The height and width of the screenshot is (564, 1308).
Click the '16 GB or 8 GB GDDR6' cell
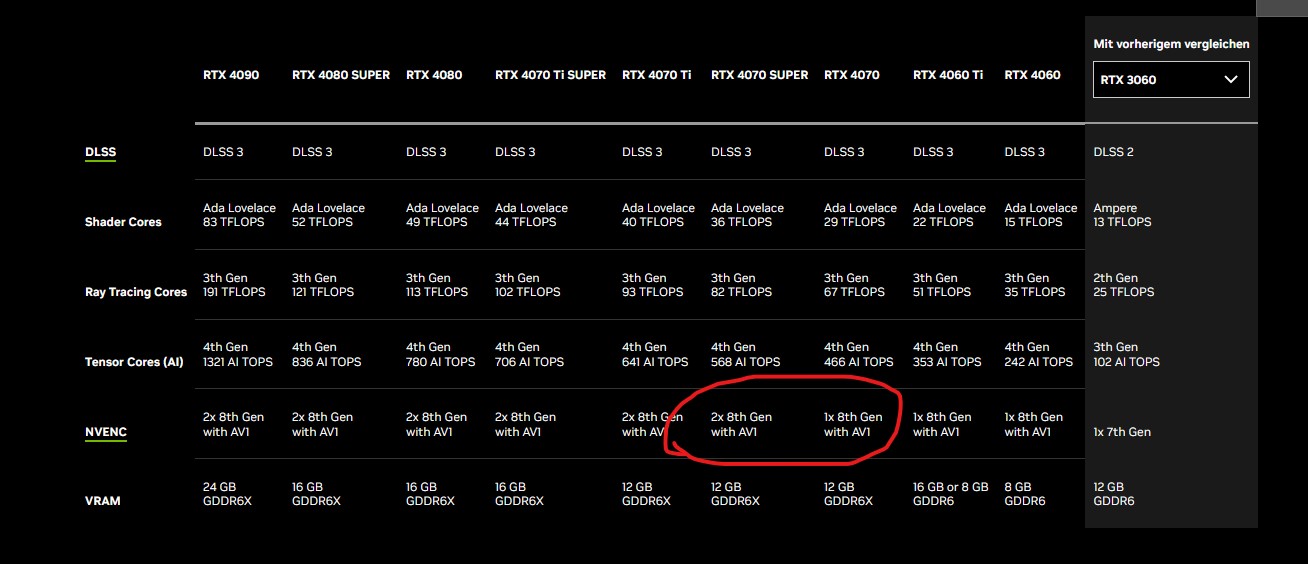pyautogui.click(x=951, y=494)
